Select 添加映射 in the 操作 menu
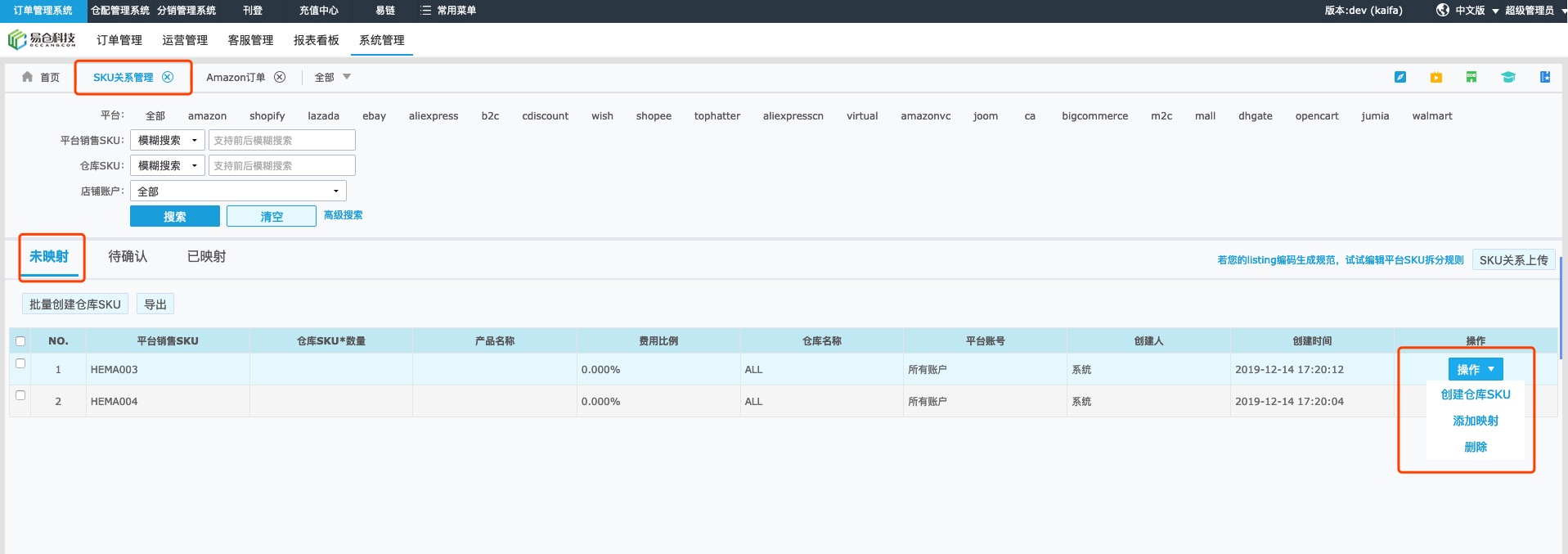This screenshot has height=554, width=1568. (1475, 421)
